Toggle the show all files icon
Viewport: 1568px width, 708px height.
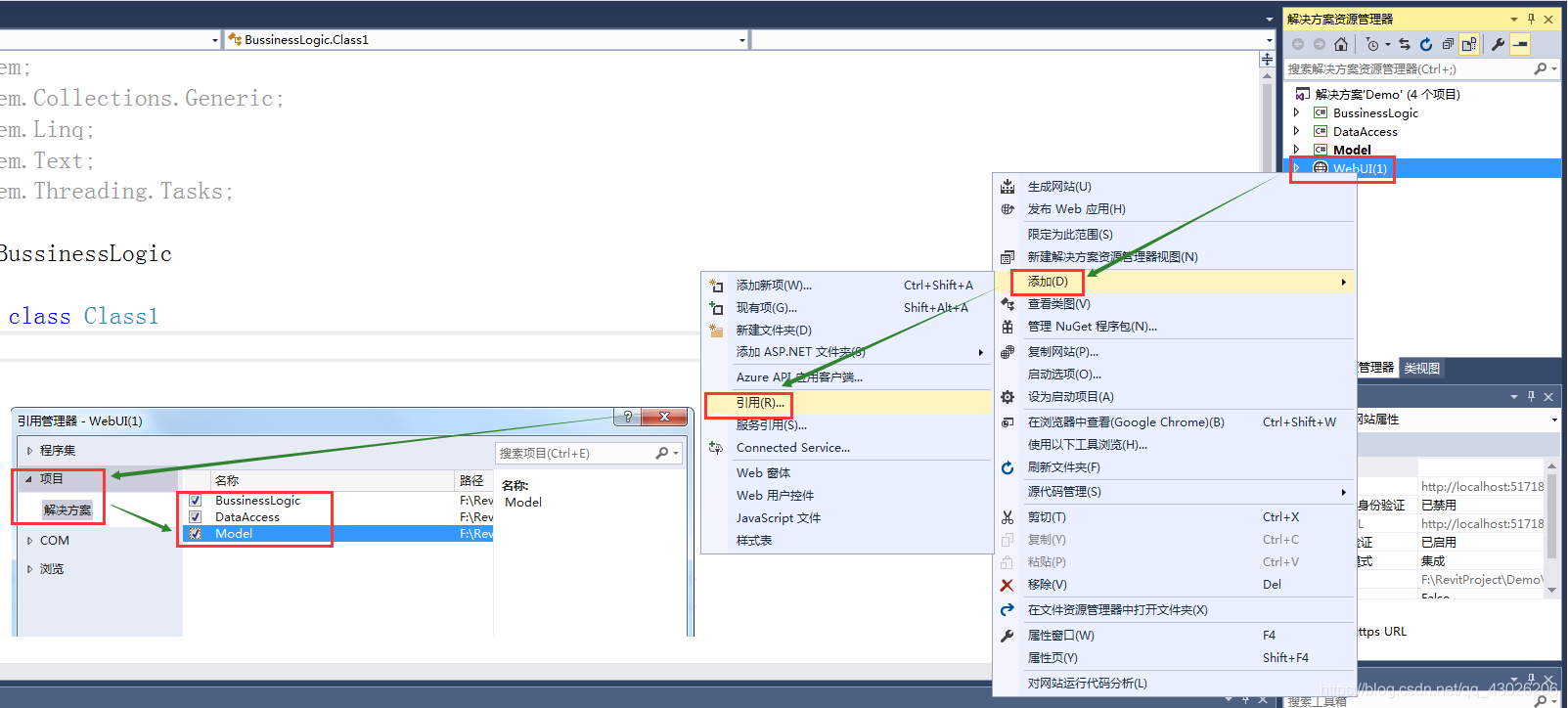click(x=1469, y=44)
